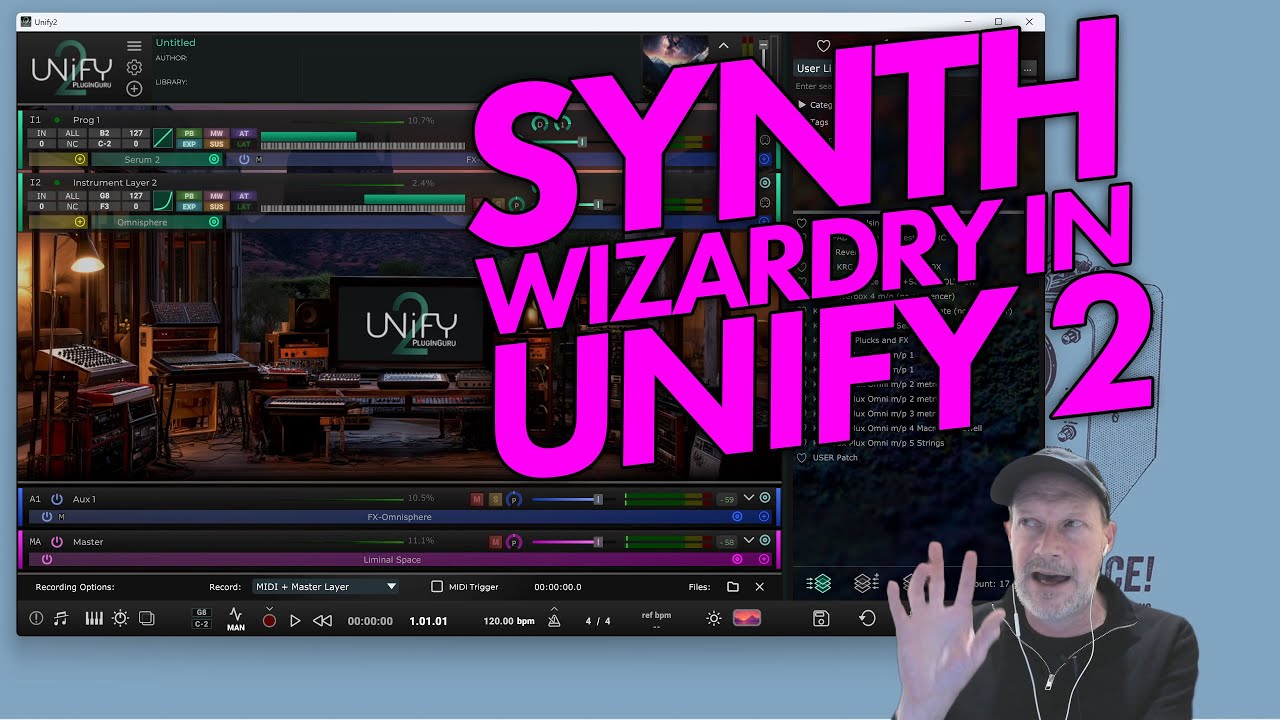Toggle PB filter on Instrument Layer 2
Image resolution: width=1280 pixels, height=720 pixels.
pyautogui.click(x=190, y=196)
